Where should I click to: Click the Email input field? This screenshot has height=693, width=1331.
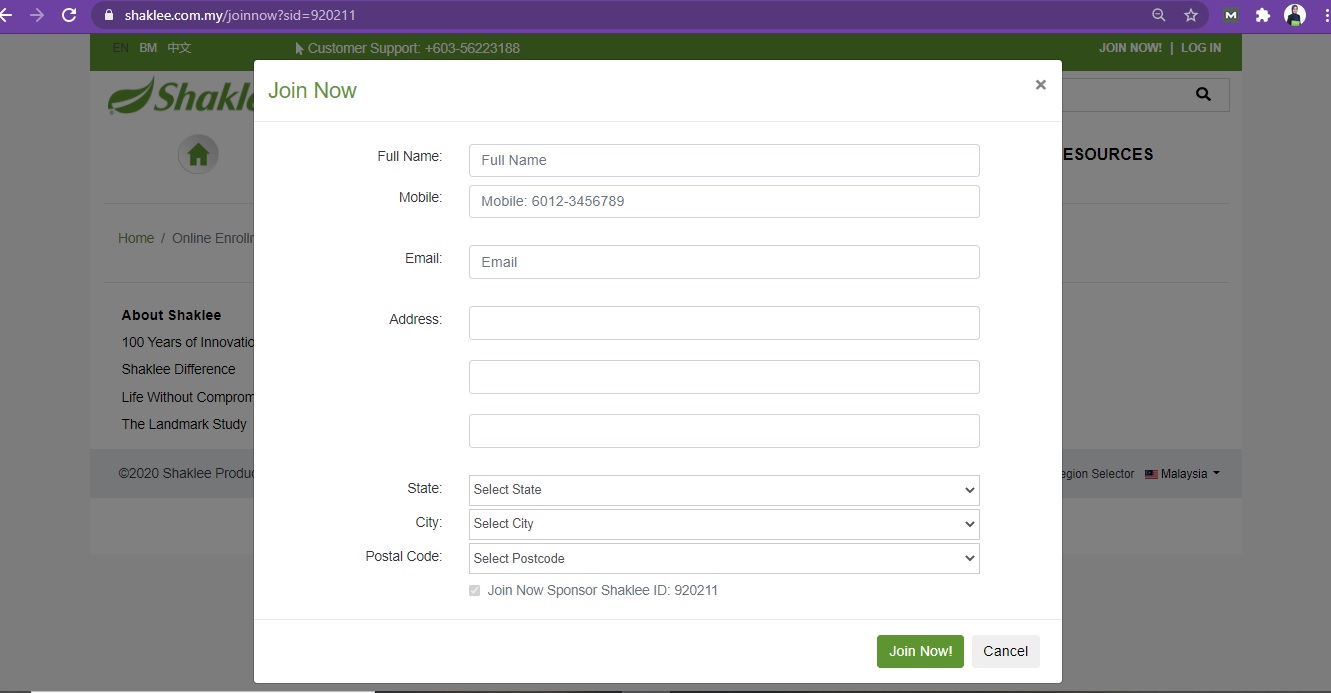(x=724, y=262)
